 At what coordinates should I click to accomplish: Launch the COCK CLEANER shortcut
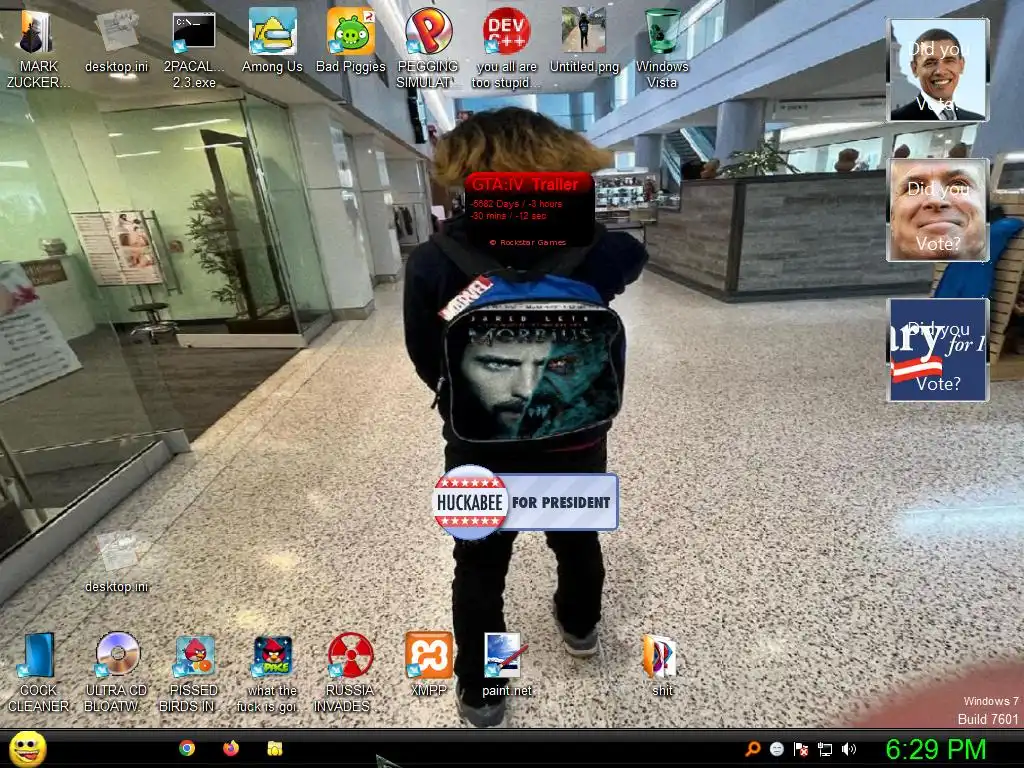click(x=38, y=655)
